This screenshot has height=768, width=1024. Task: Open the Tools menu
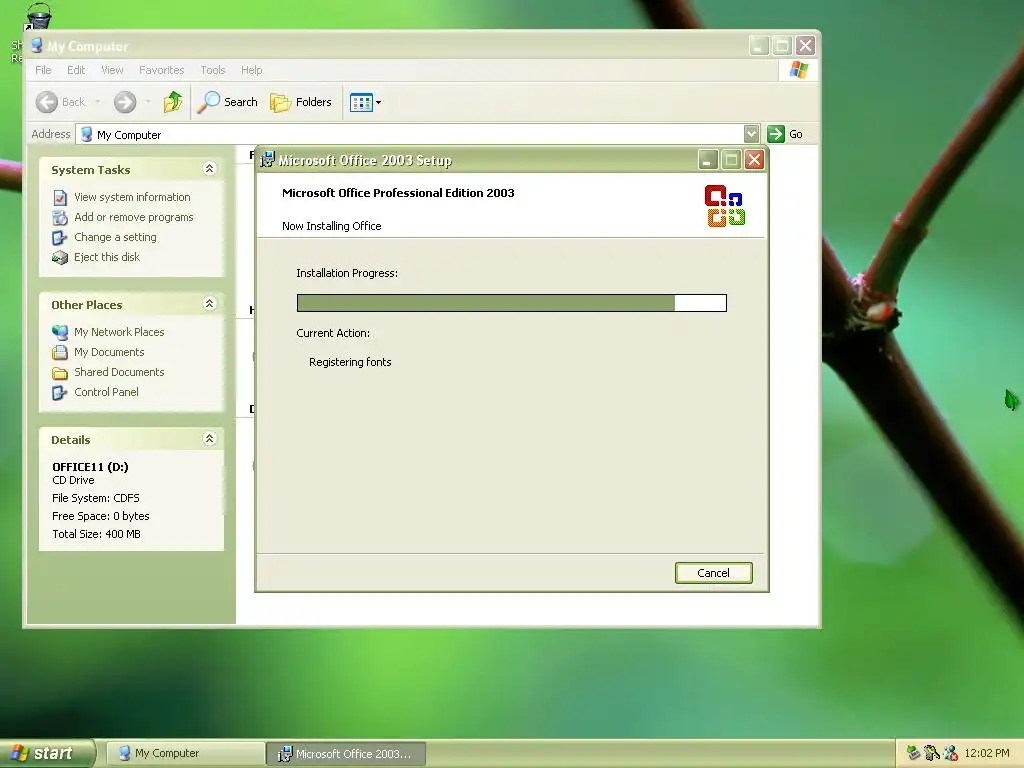click(x=212, y=70)
